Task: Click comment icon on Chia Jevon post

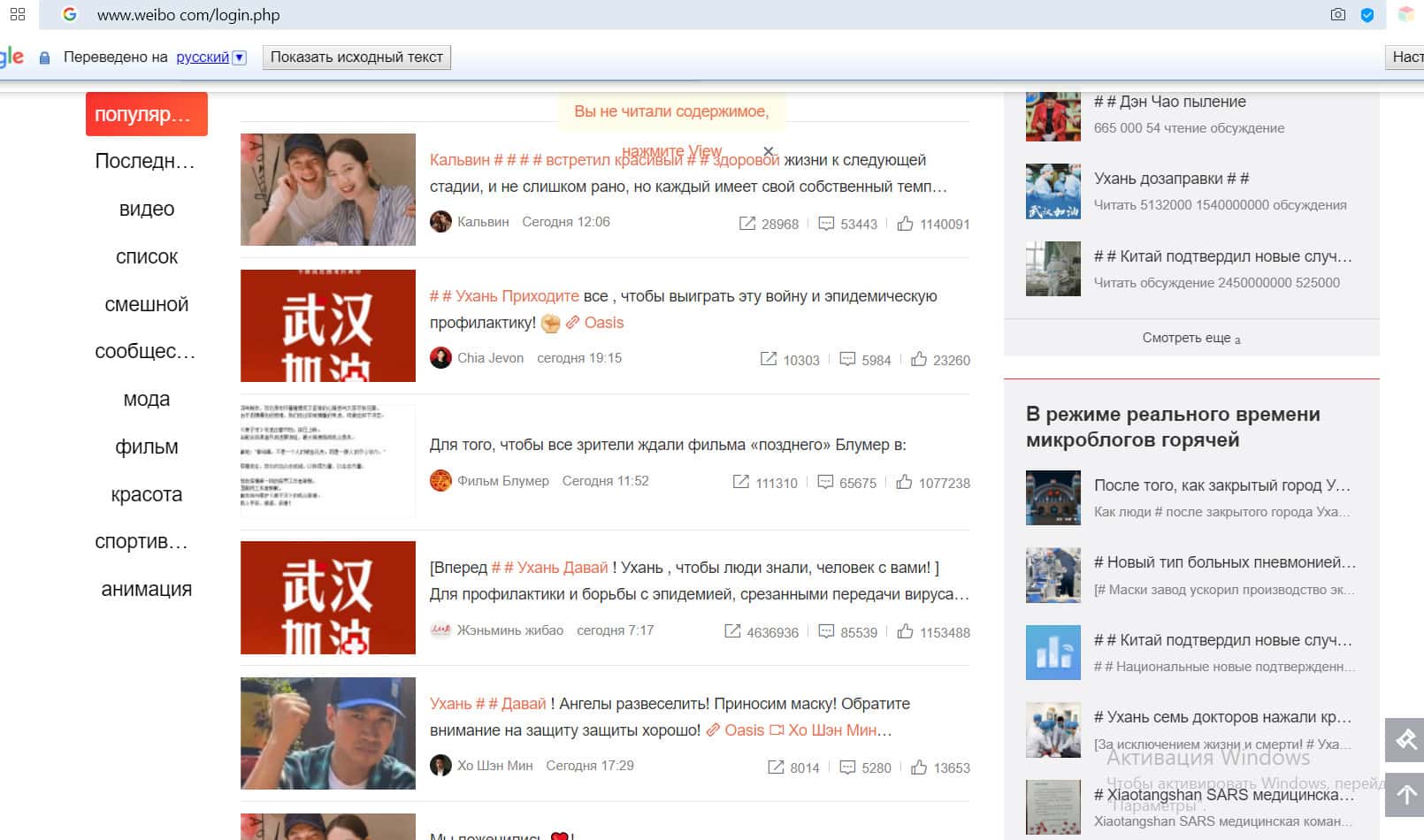Action: pos(847,359)
